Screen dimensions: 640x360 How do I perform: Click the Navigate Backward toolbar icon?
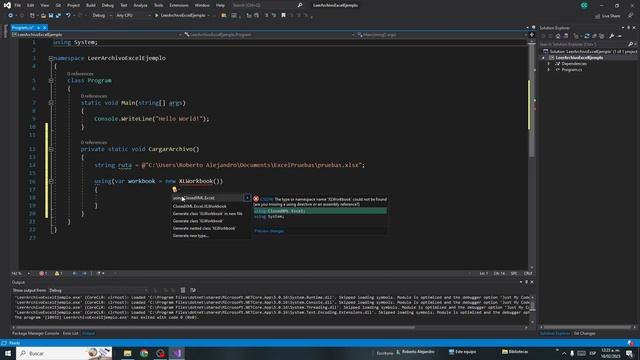click(x=11, y=16)
